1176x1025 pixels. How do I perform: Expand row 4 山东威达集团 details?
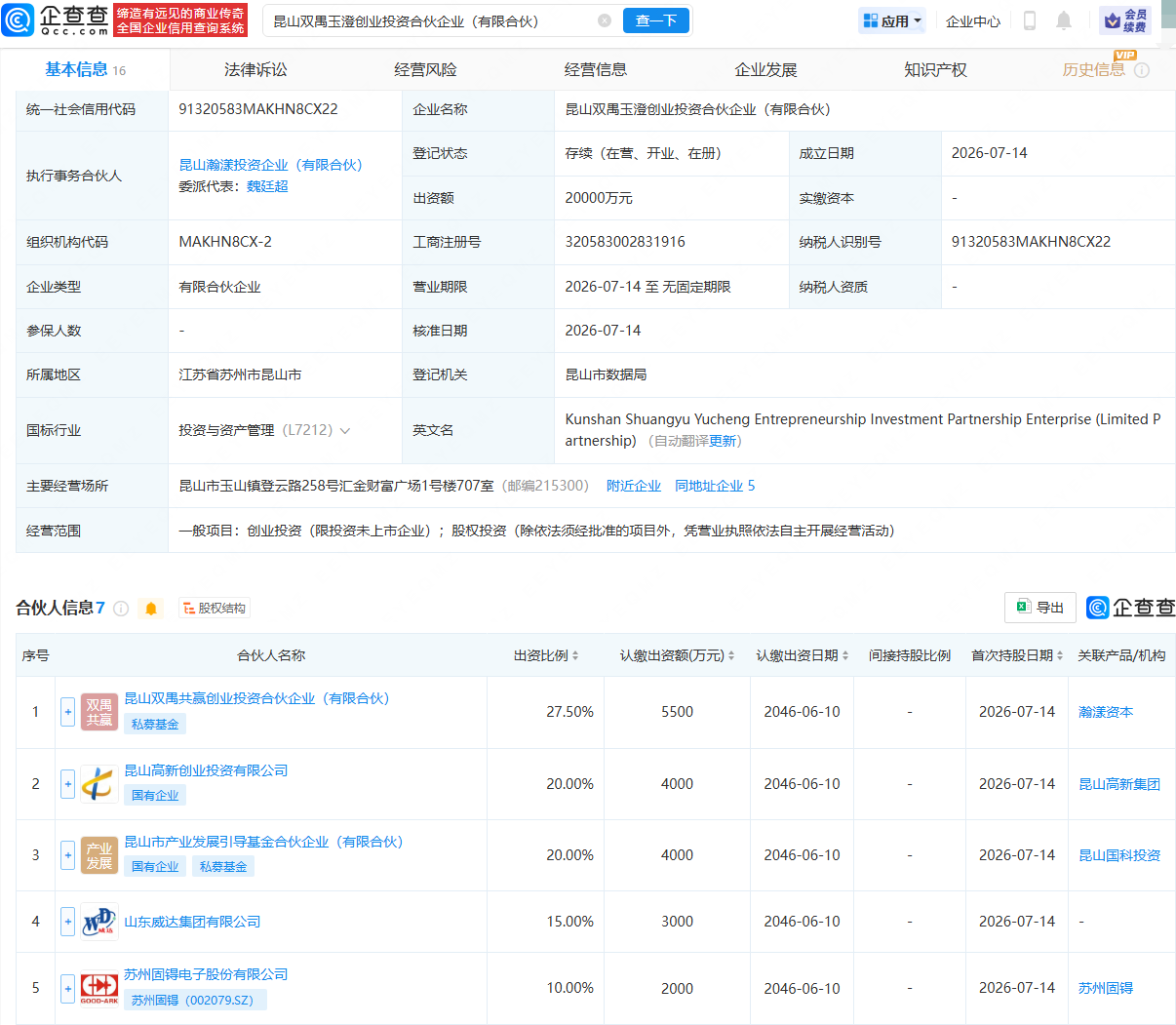point(67,922)
